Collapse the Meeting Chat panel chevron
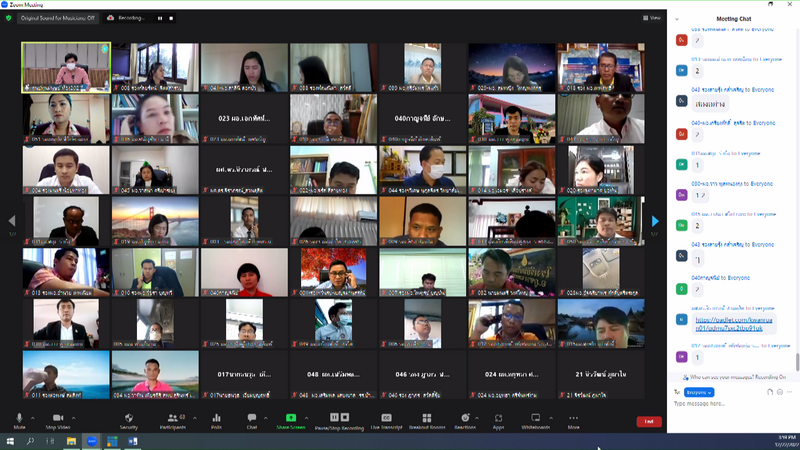800x450 pixels. point(677,19)
